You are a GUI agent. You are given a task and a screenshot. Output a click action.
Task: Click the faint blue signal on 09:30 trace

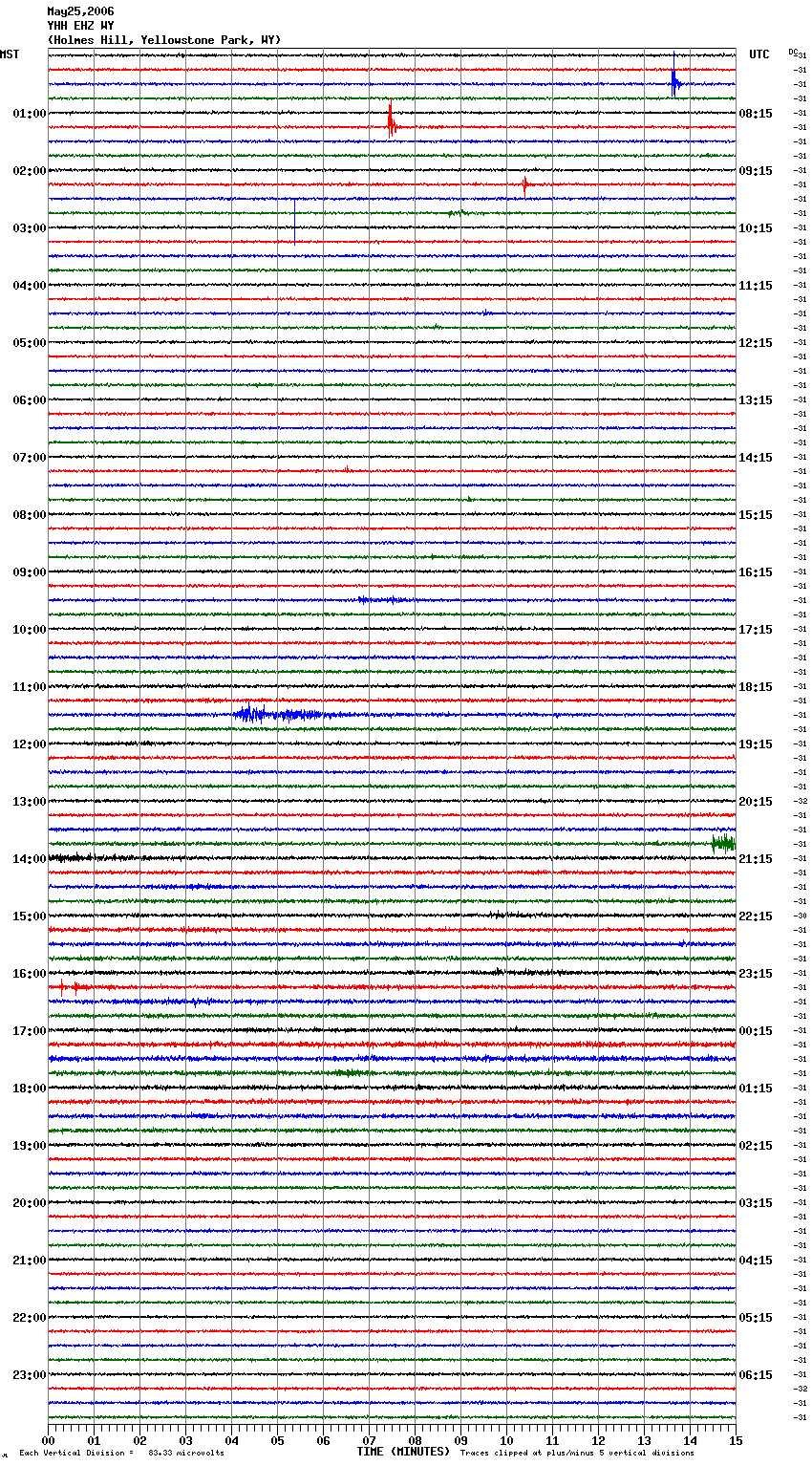click(x=387, y=600)
